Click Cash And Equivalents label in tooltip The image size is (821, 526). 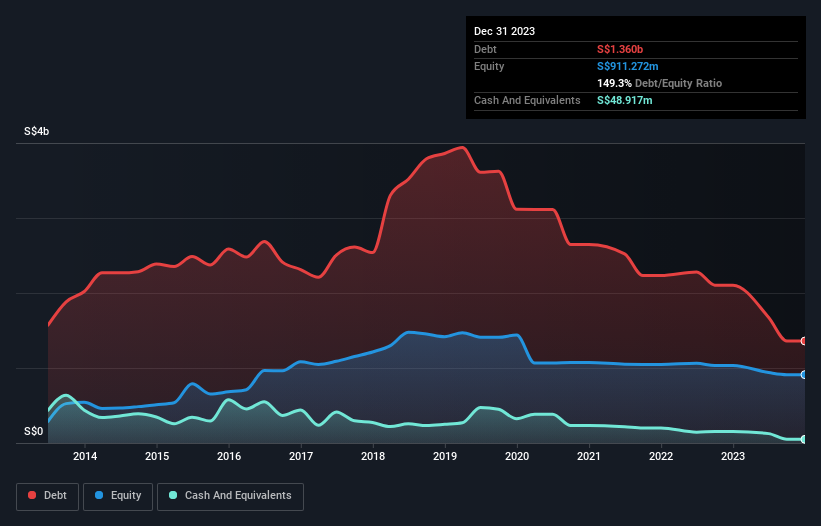(527, 100)
